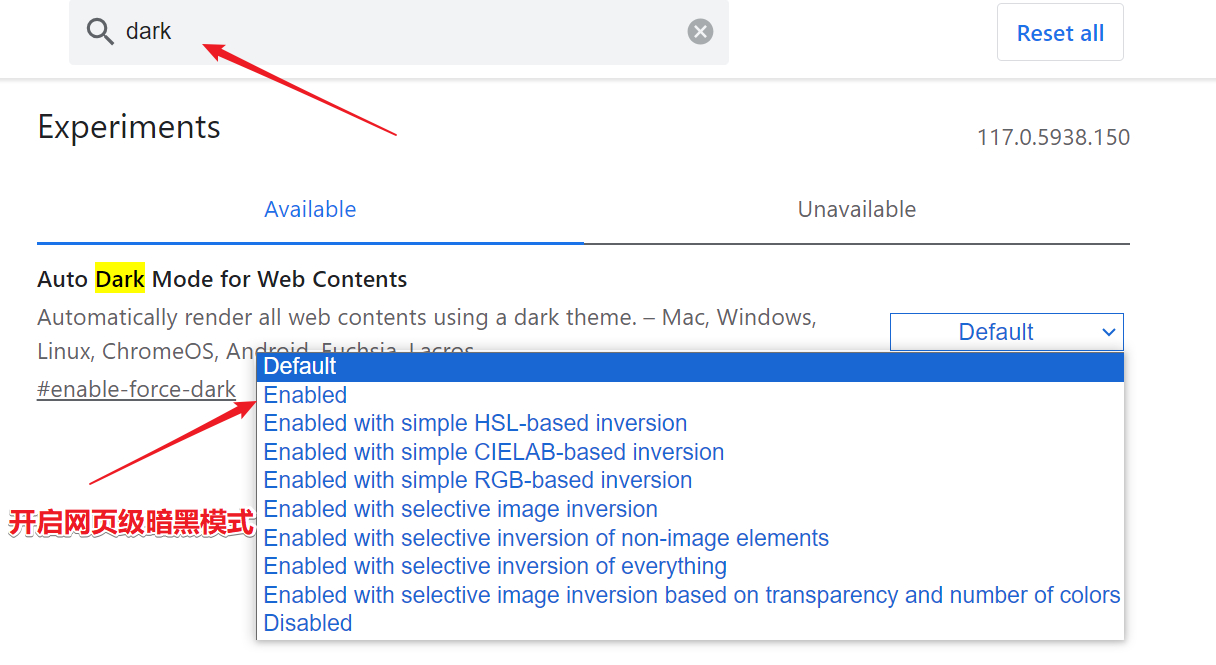The width and height of the screenshot is (1216, 665).
Task: Clear the search field with the X icon
Action: click(x=700, y=32)
